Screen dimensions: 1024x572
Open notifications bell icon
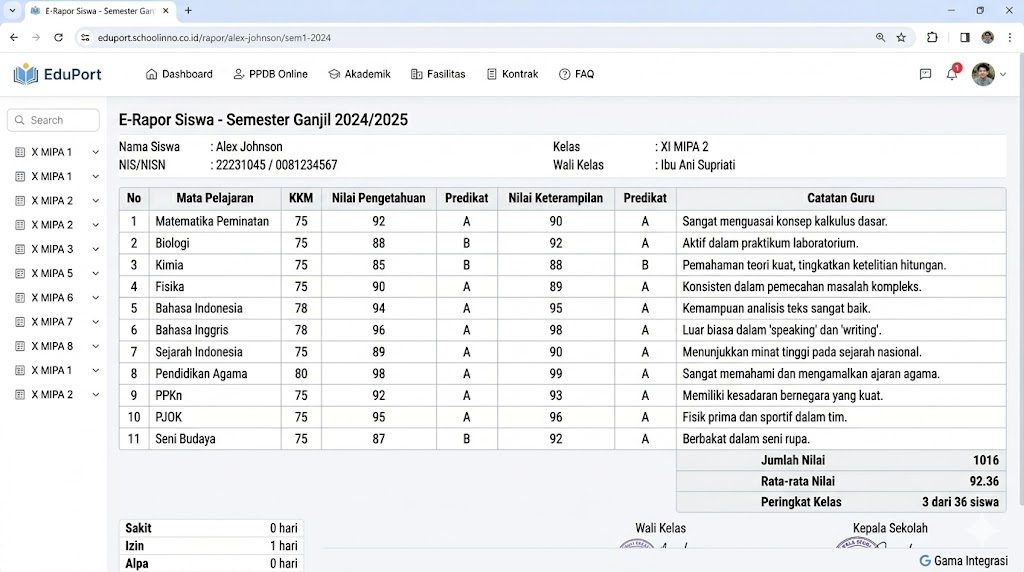click(952, 74)
